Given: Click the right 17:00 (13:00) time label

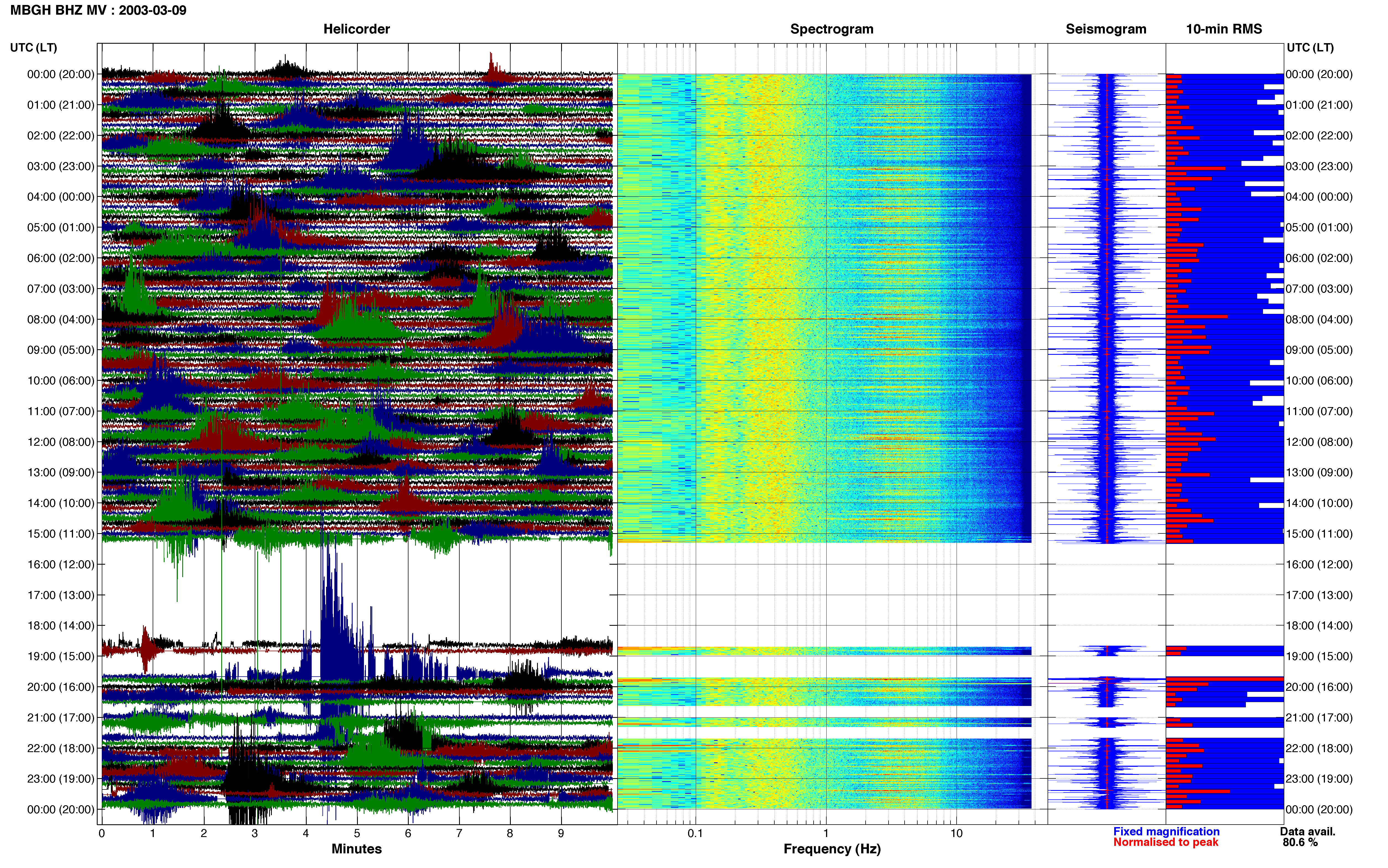Looking at the screenshot, I should coord(1319,595).
